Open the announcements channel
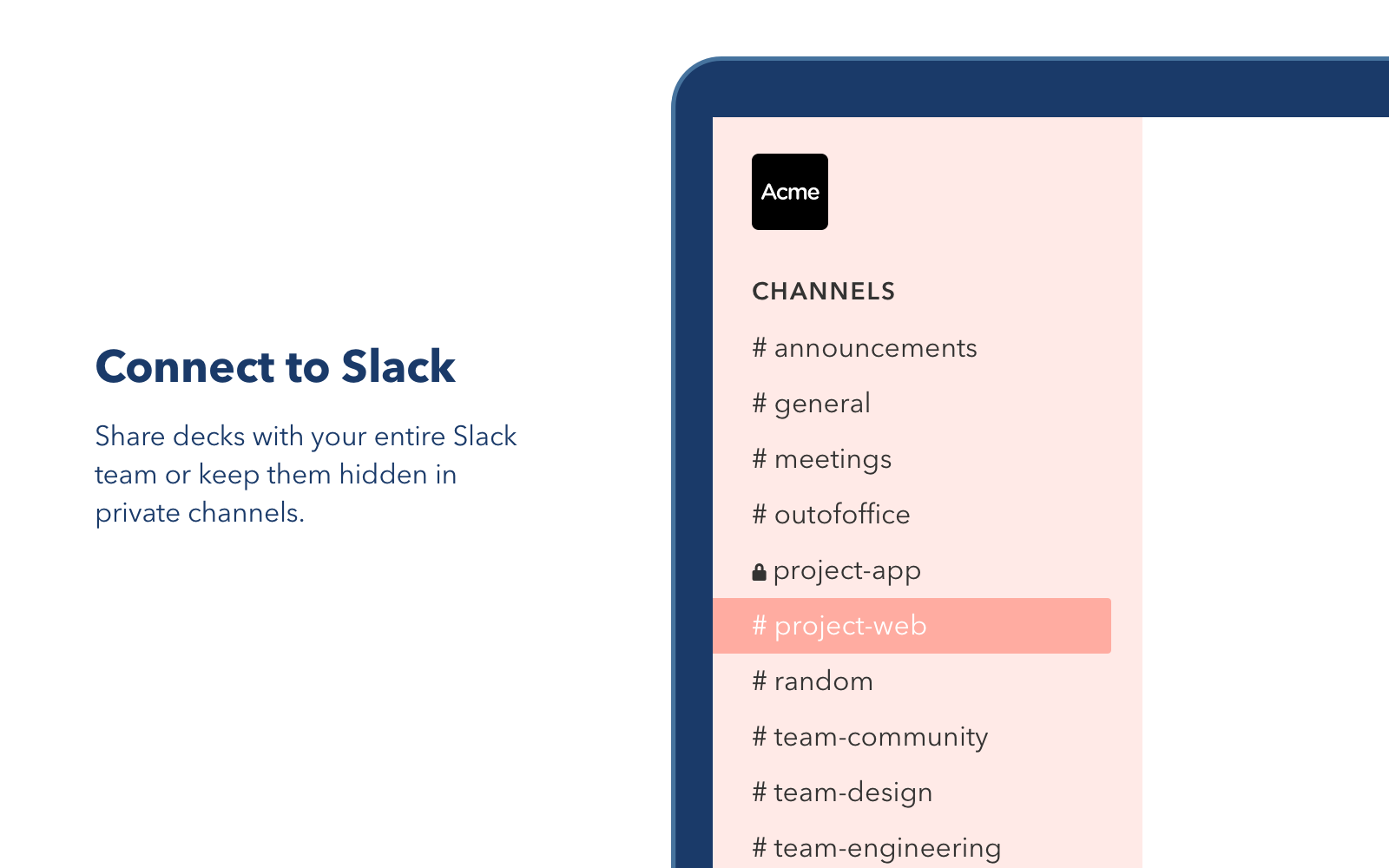The width and height of the screenshot is (1389, 868). click(x=865, y=348)
